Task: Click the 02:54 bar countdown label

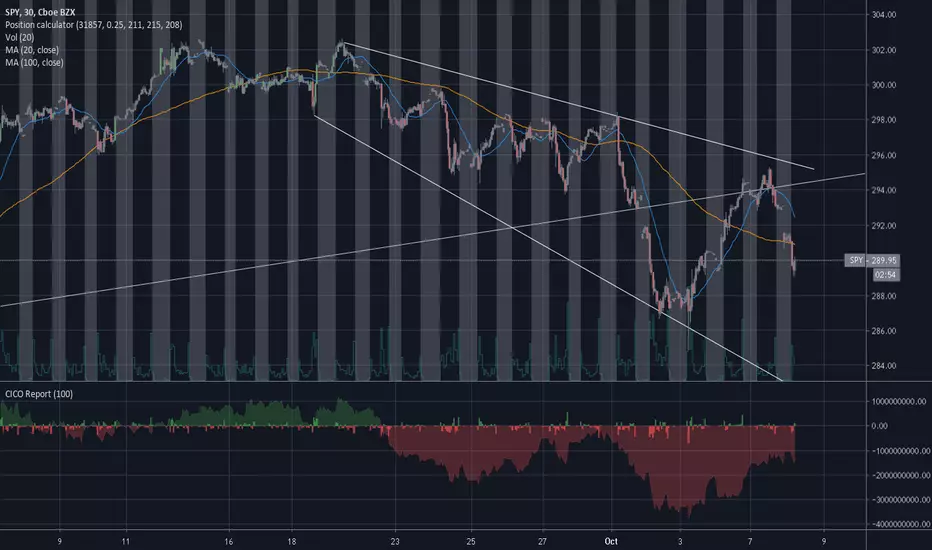Action: [886, 274]
